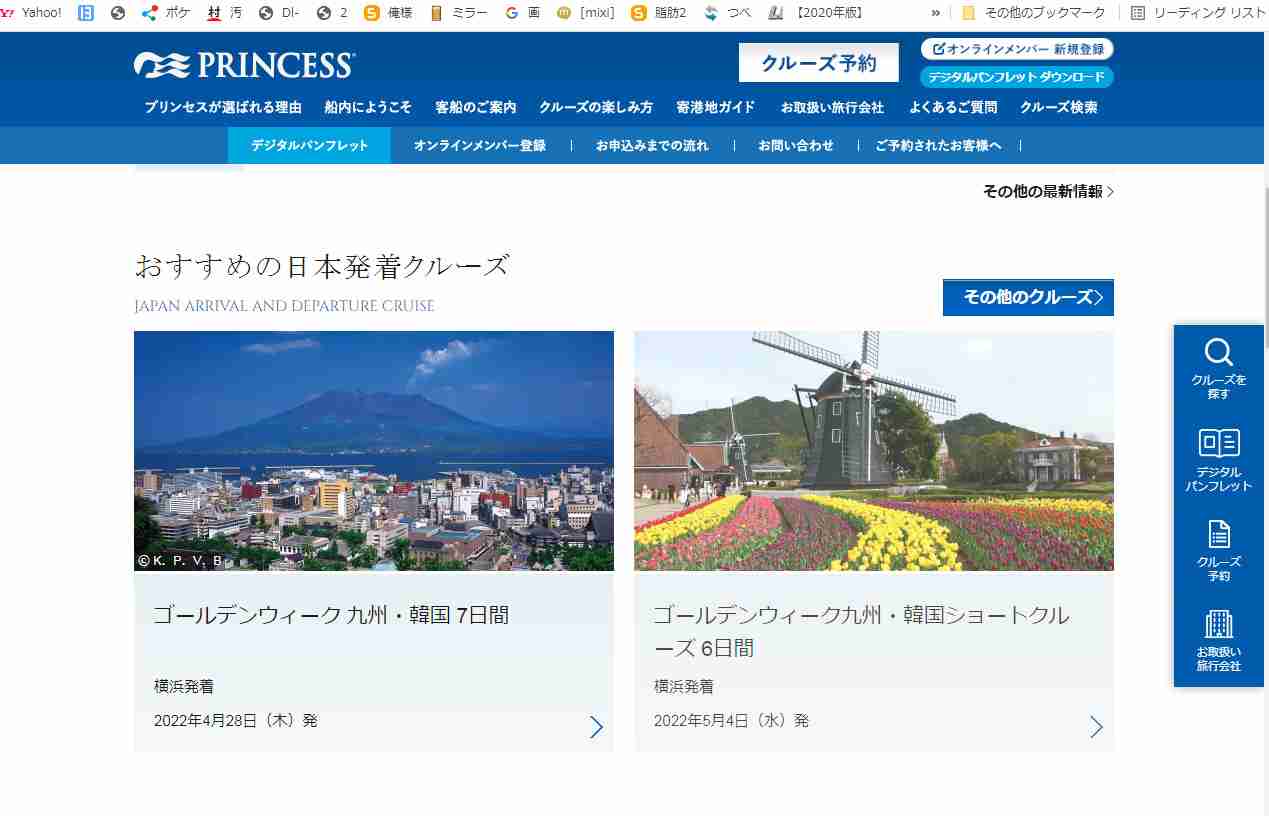The image size is (1269, 816).
Task: Select お問い合わせ in the sub-navigation
Action: 796,145
